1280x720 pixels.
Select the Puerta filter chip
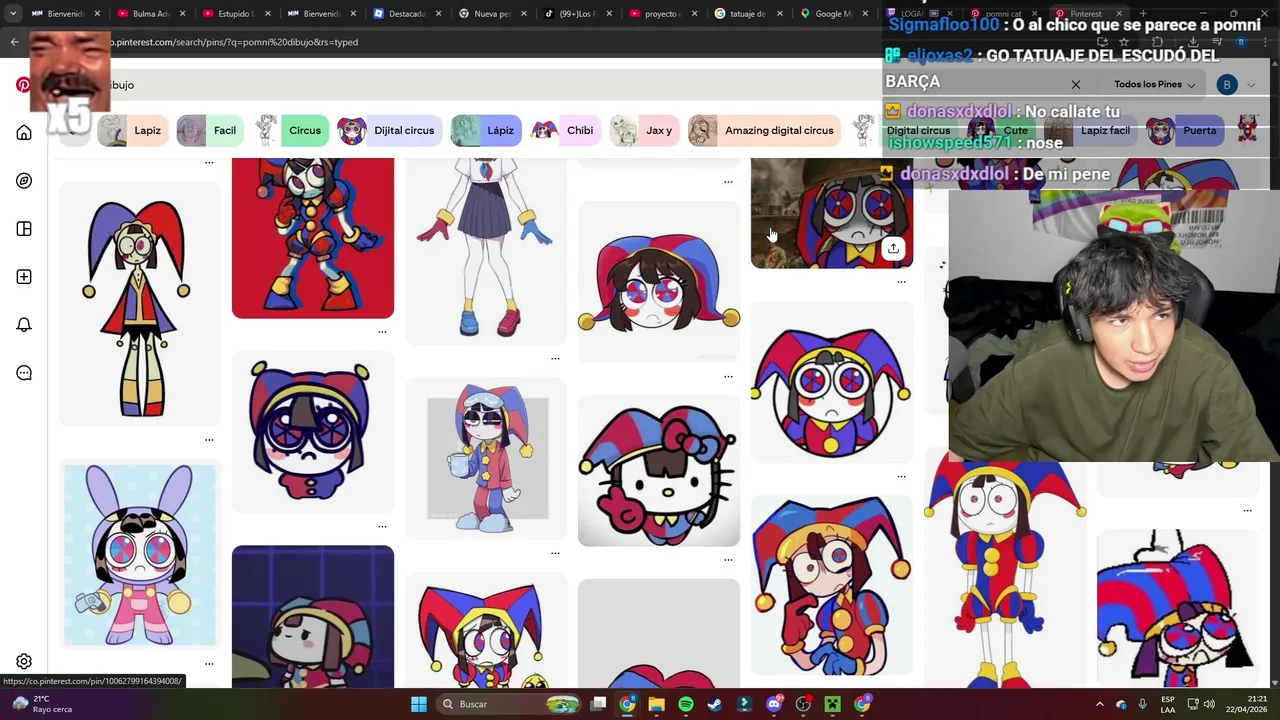(1184, 130)
